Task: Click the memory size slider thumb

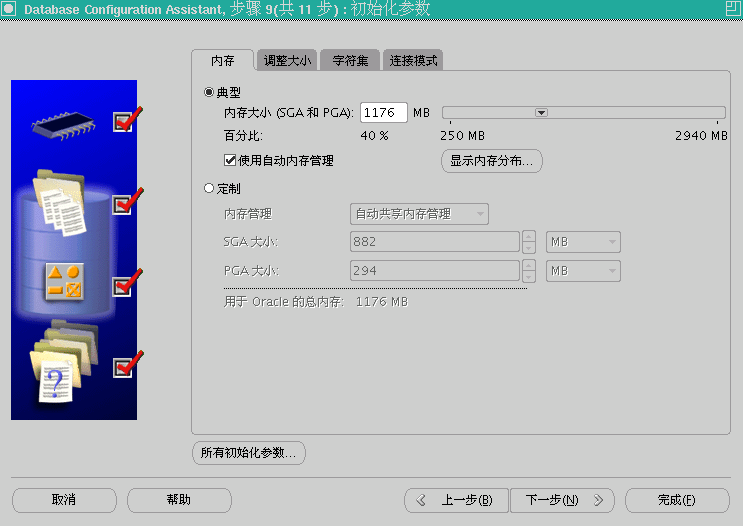Action: coord(542,113)
